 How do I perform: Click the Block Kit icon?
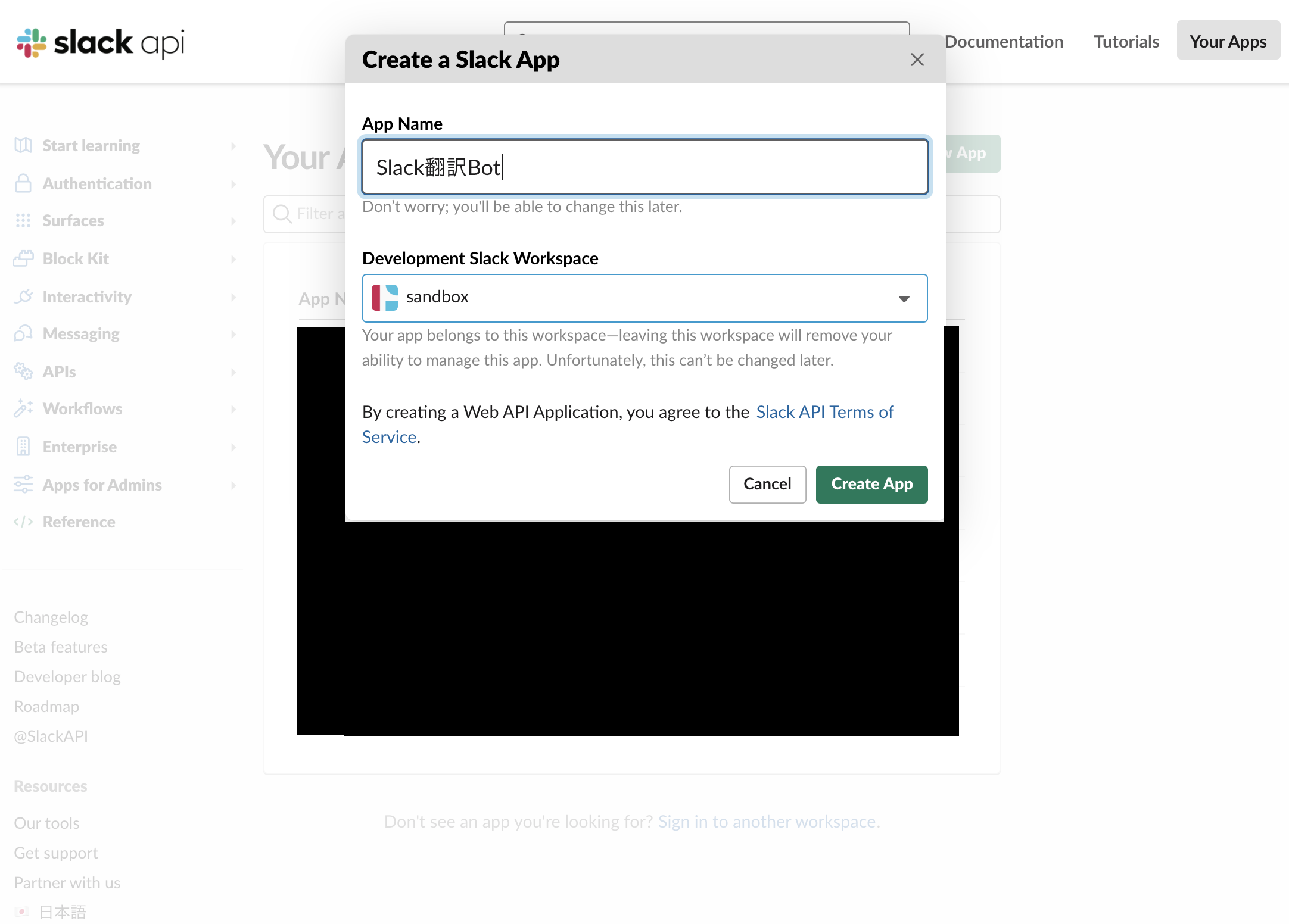point(23,258)
